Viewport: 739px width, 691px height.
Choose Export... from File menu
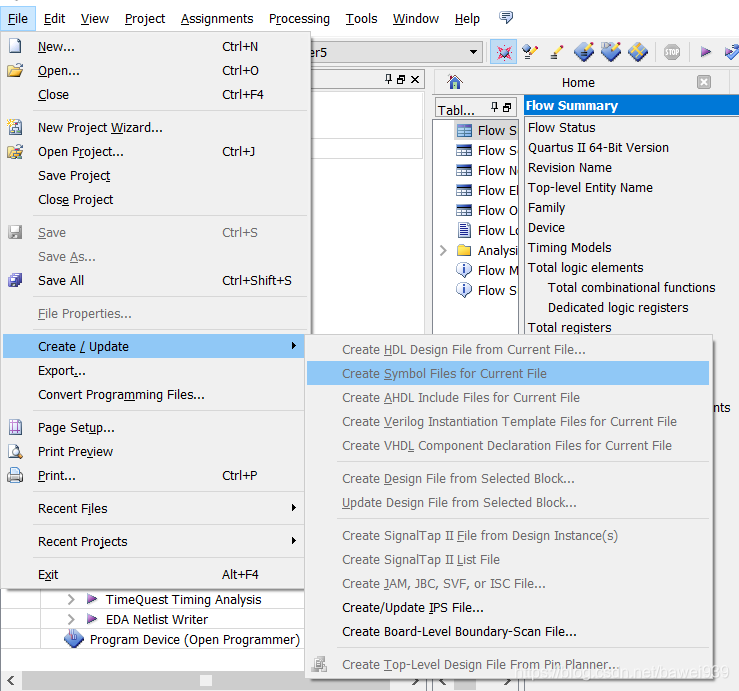coord(154,370)
